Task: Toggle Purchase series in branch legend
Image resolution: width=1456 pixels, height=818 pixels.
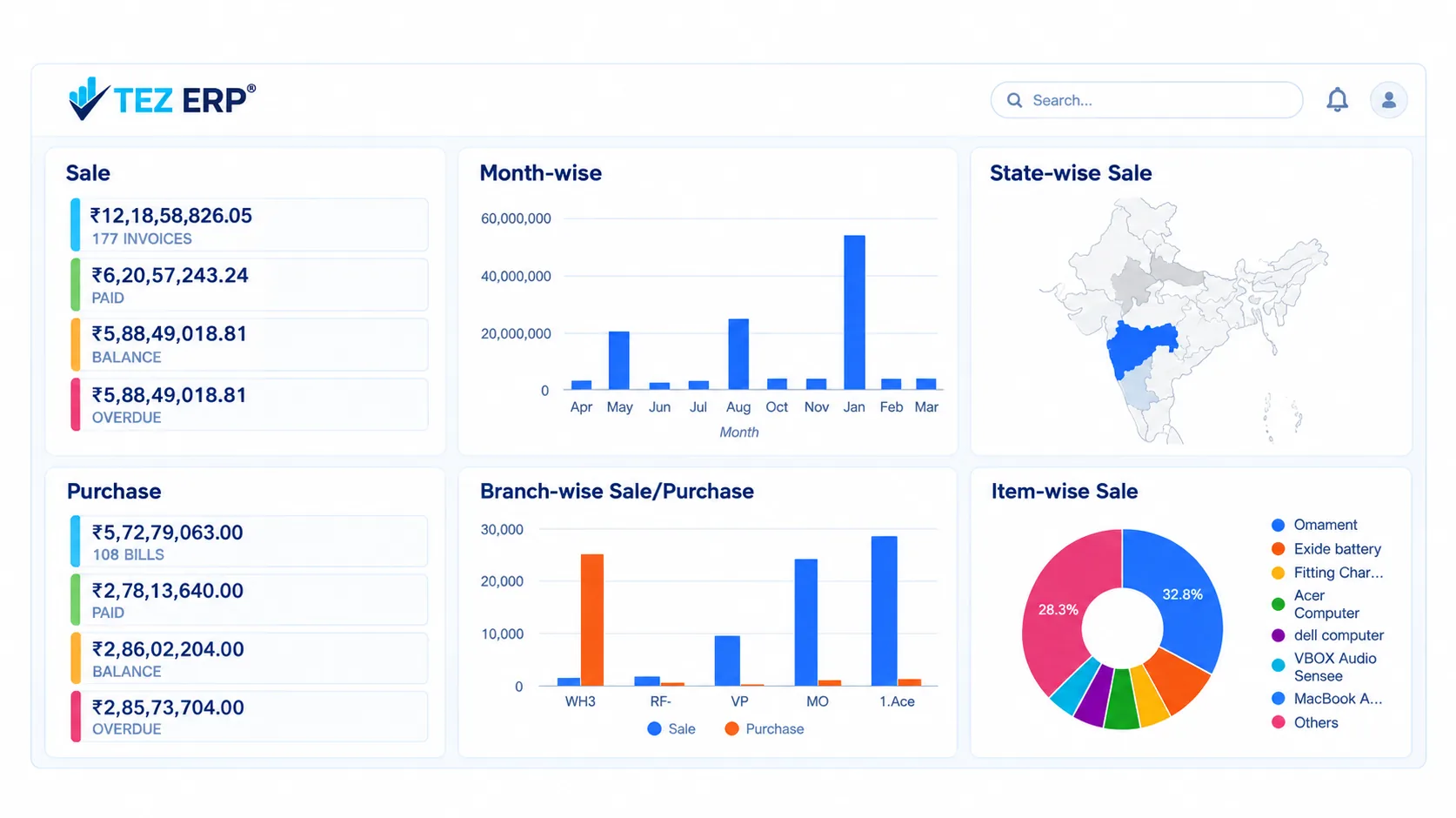Action: pos(765,728)
